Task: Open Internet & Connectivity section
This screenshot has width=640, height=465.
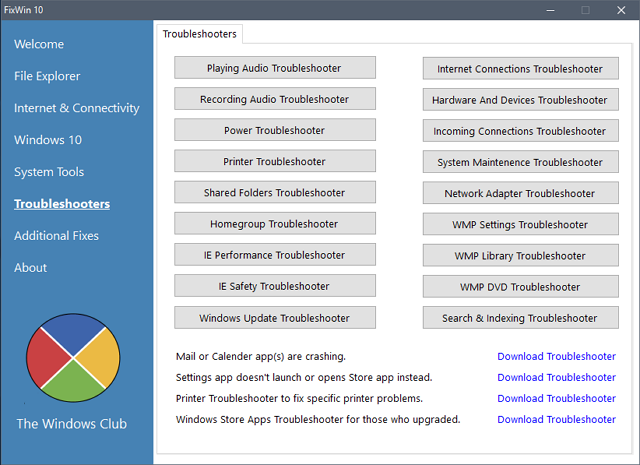Action: click(77, 108)
